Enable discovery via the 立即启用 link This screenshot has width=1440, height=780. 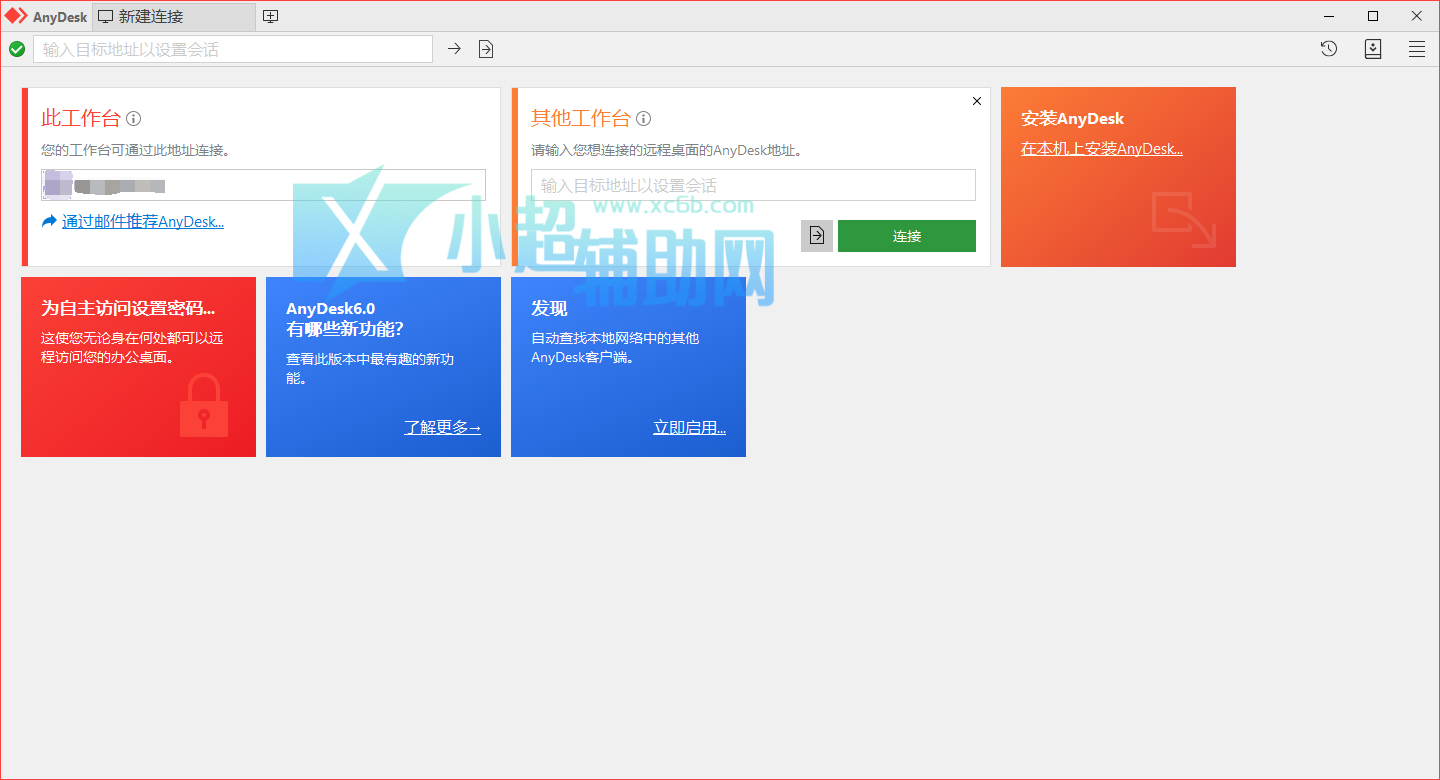(689, 427)
